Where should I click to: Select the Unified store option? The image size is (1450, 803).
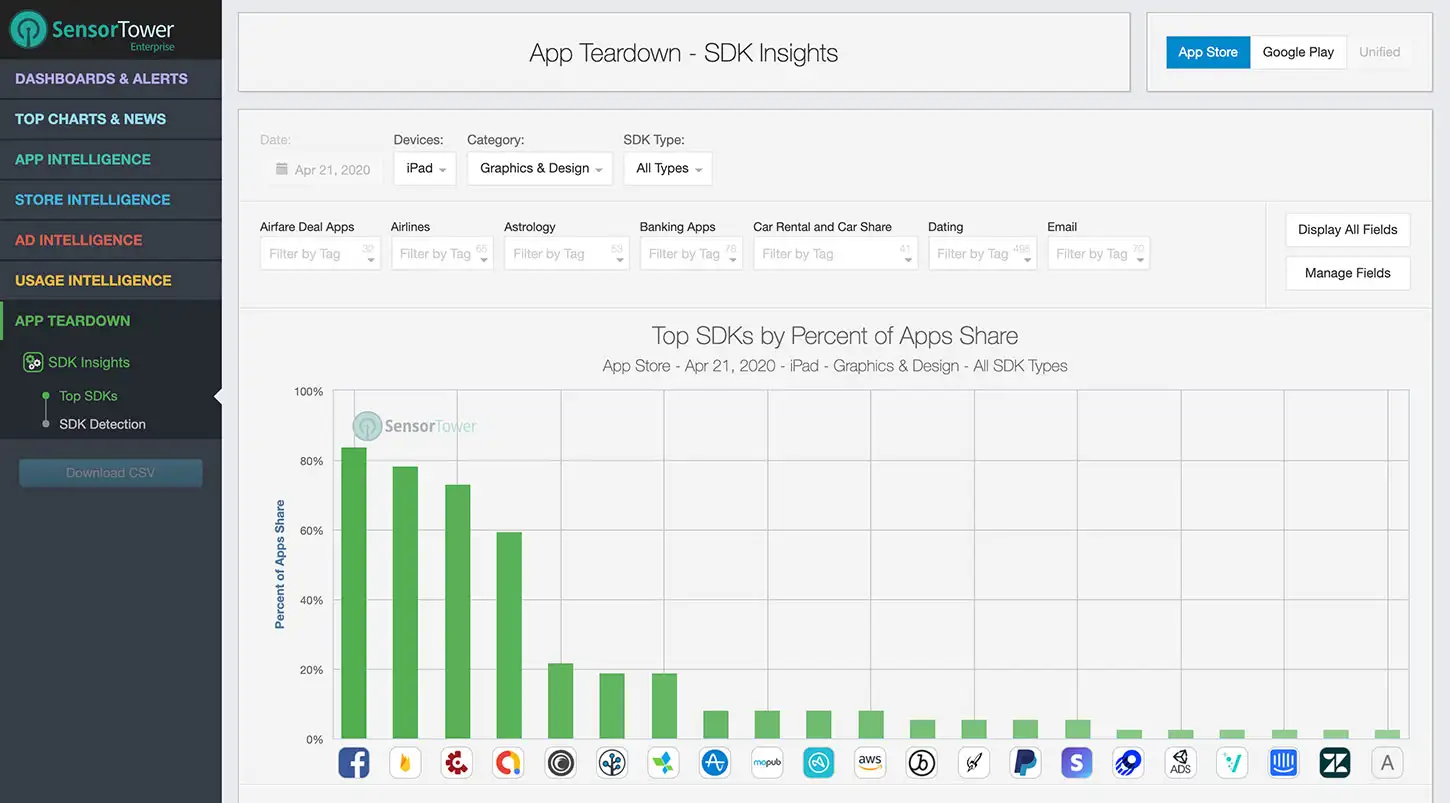coord(1379,52)
